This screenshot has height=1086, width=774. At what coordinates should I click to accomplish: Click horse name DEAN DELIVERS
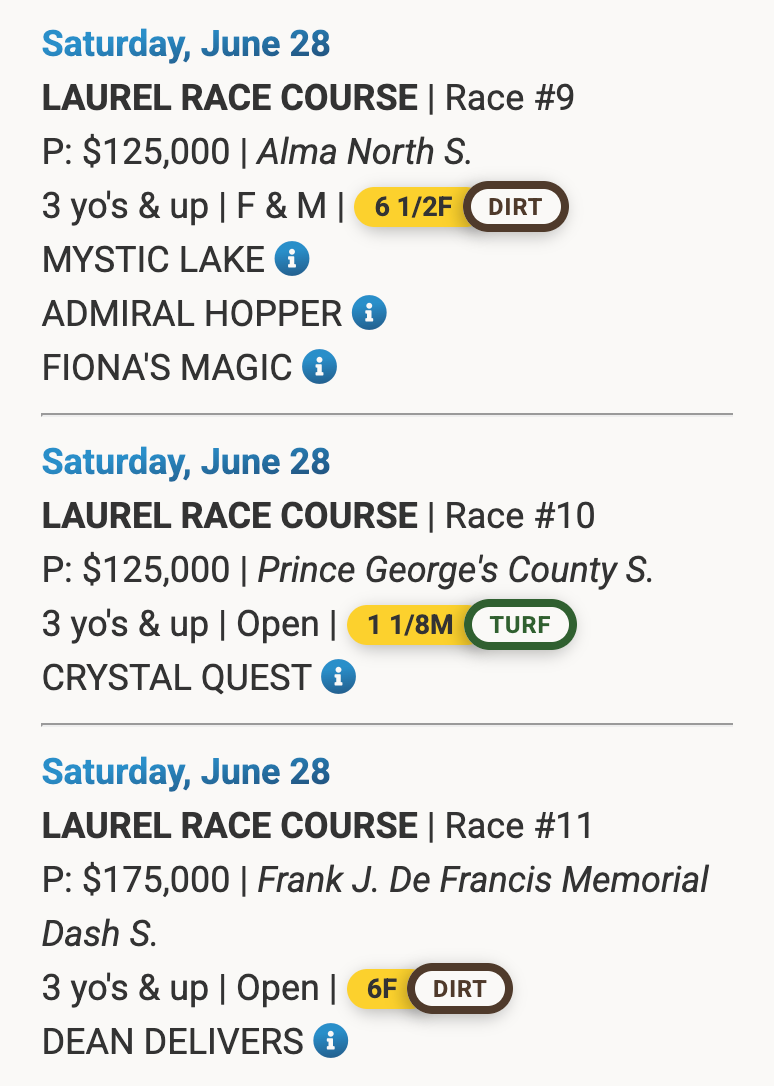click(x=172, y=1042)
